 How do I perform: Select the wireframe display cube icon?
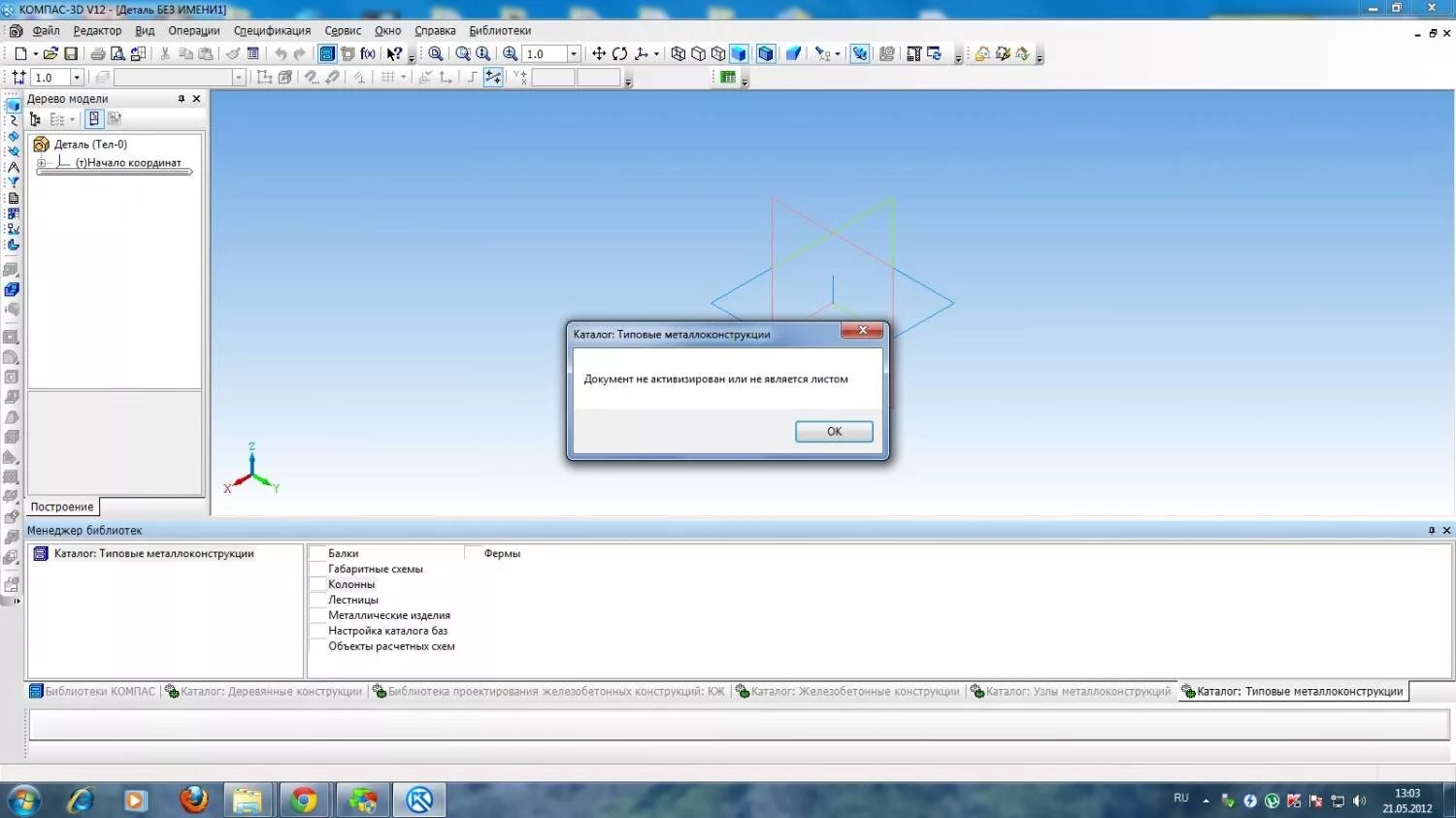pos(678,54)
